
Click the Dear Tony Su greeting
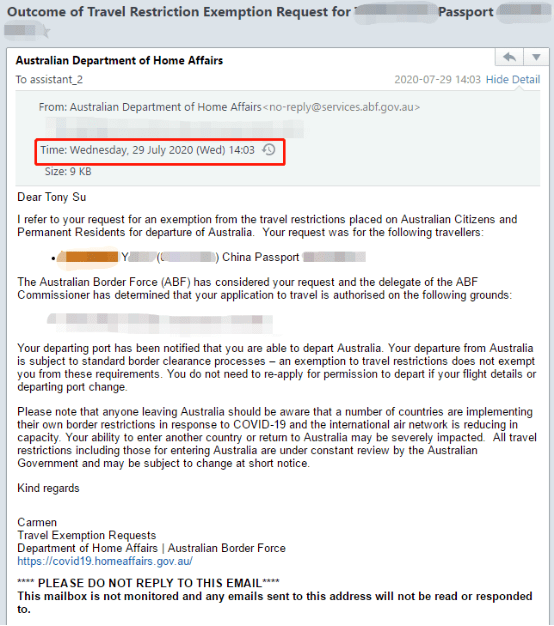click(51, 197)
